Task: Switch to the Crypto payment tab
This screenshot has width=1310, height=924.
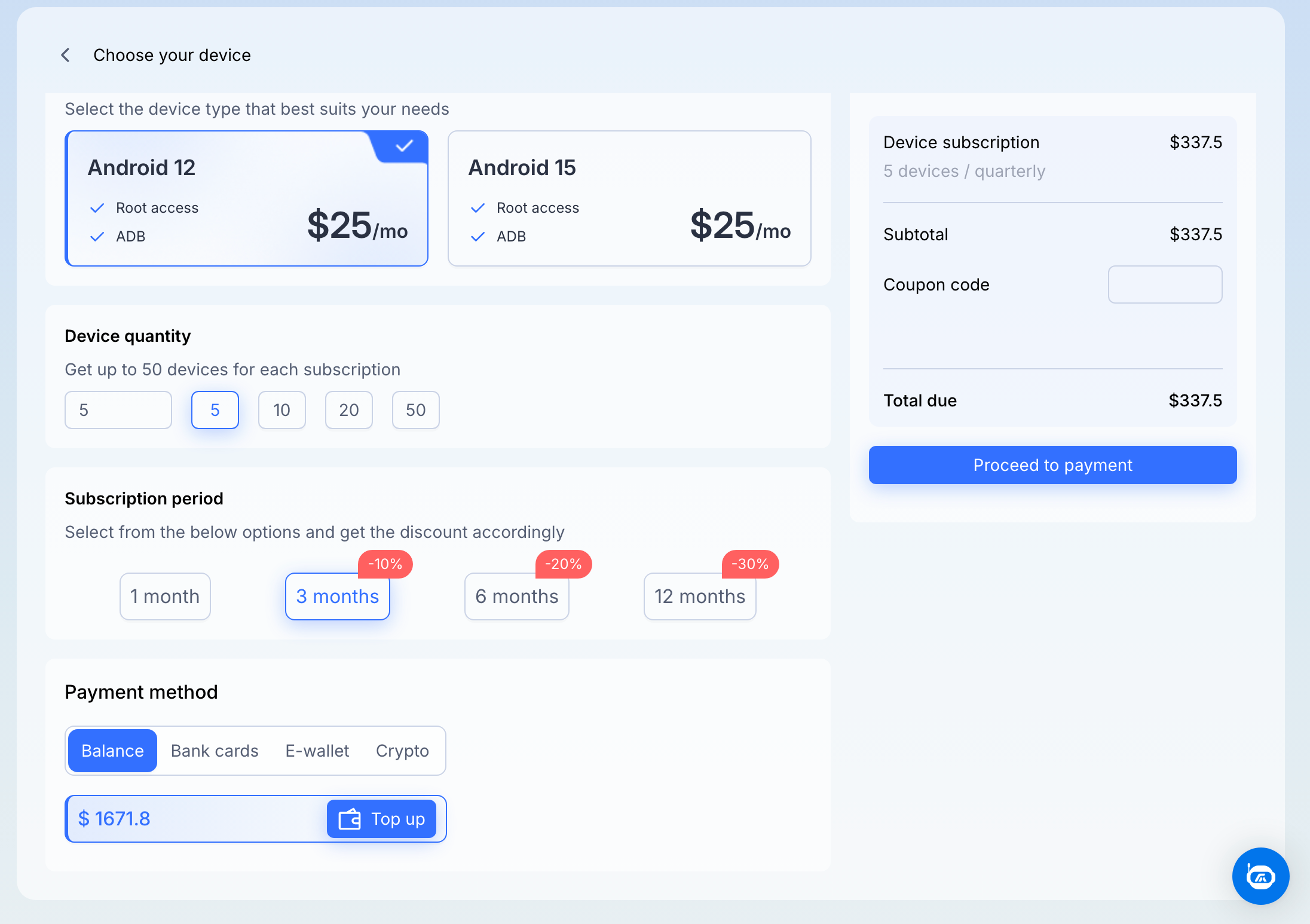Action: point(402,751)
